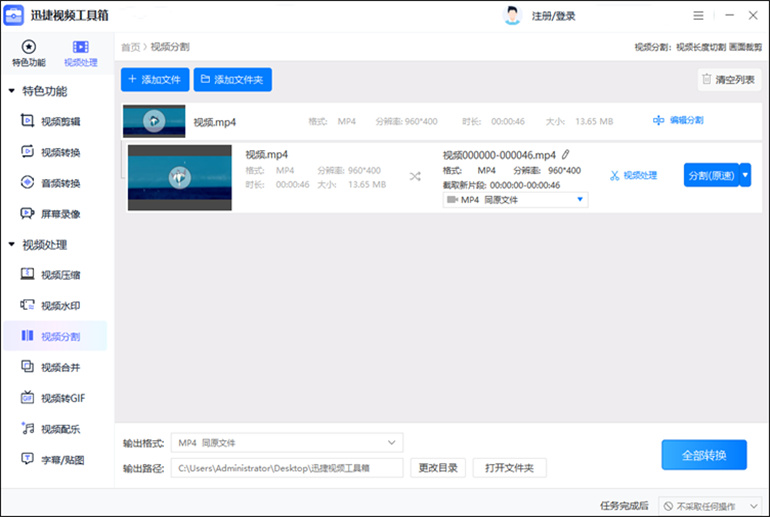Play the large video thumbnail preview
Screen dimensions: 770x517
pos(180,178)
